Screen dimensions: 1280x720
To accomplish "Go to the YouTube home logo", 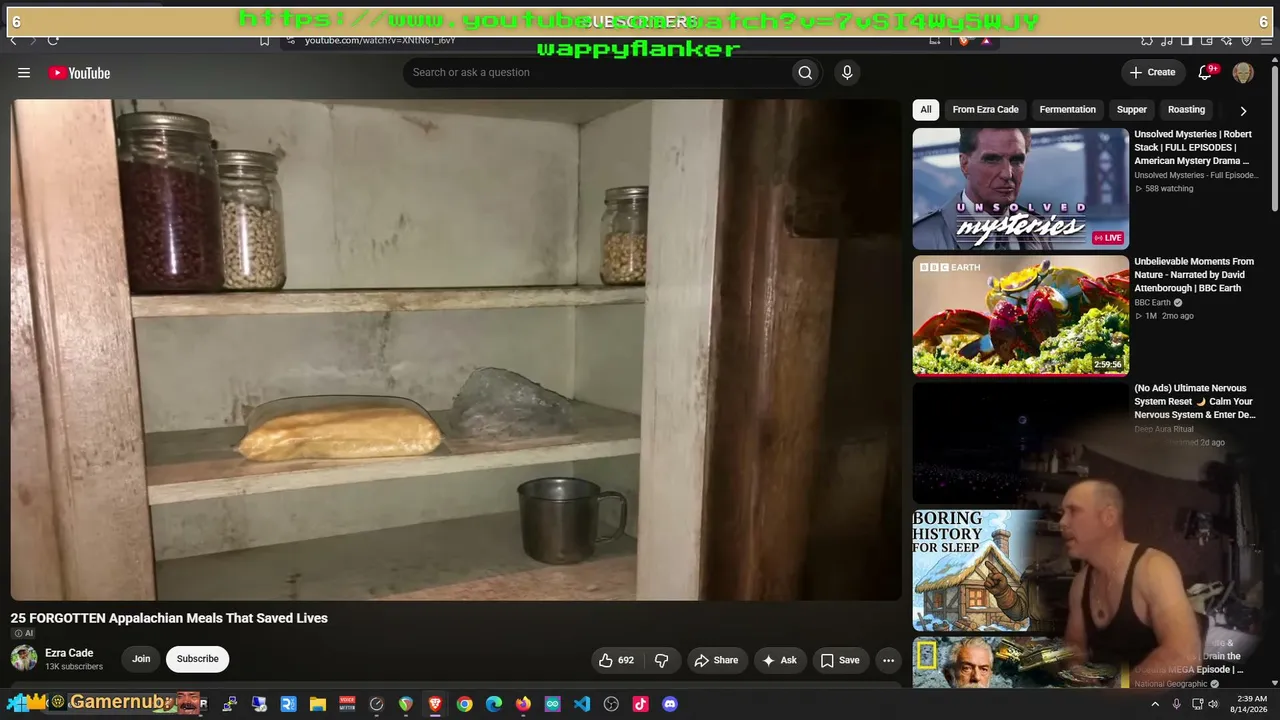I will (79, 73).
